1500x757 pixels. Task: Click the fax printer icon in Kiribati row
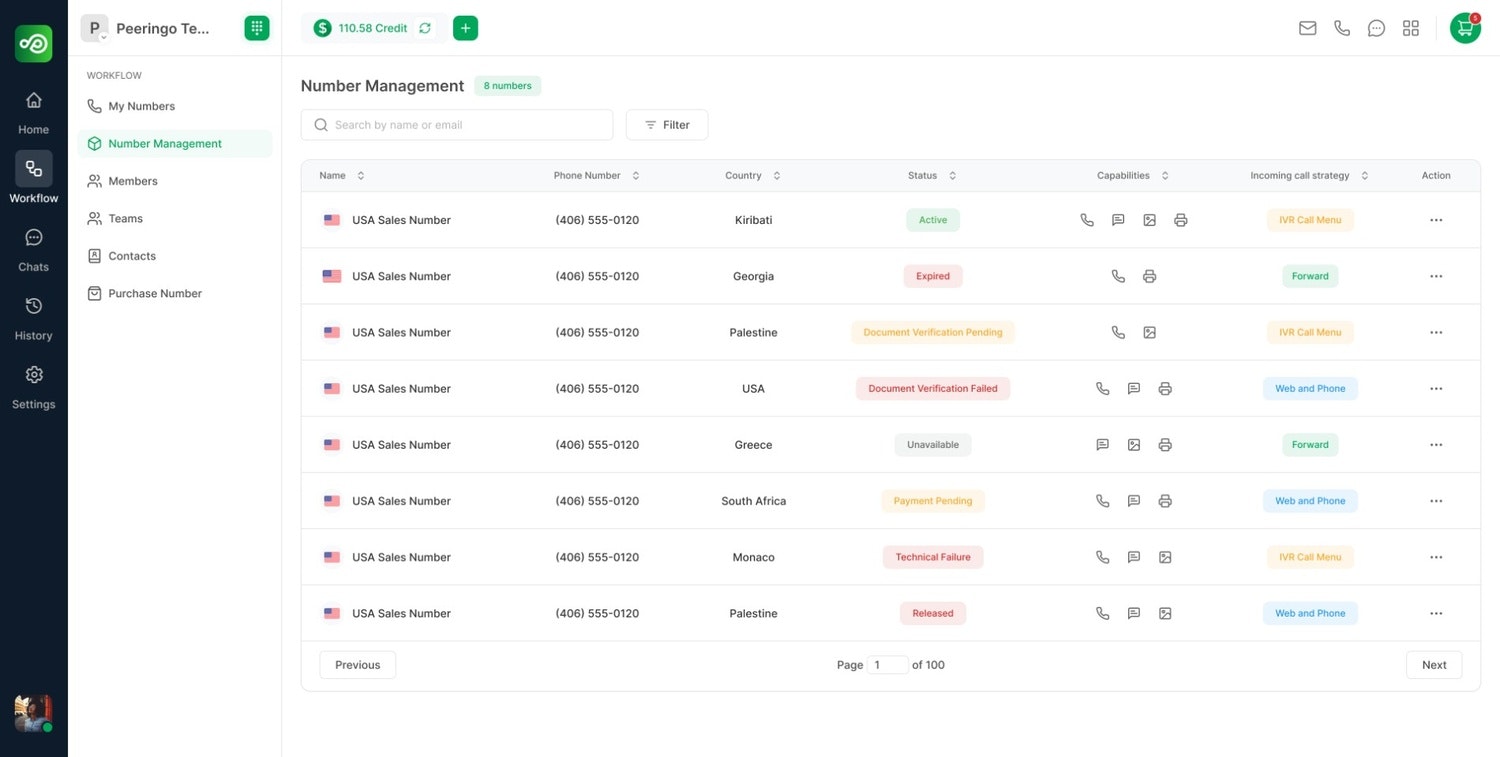click(1181, 220)
